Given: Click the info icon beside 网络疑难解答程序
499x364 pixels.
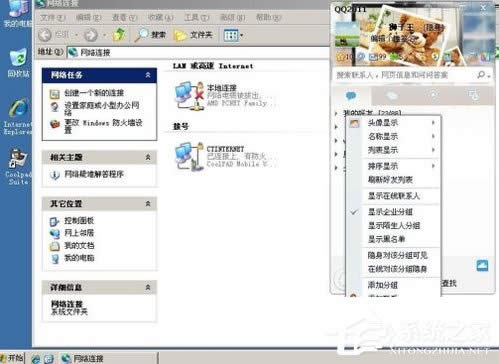Looking at the screenshot, I should pyautogui.click(x=55, y=175).
